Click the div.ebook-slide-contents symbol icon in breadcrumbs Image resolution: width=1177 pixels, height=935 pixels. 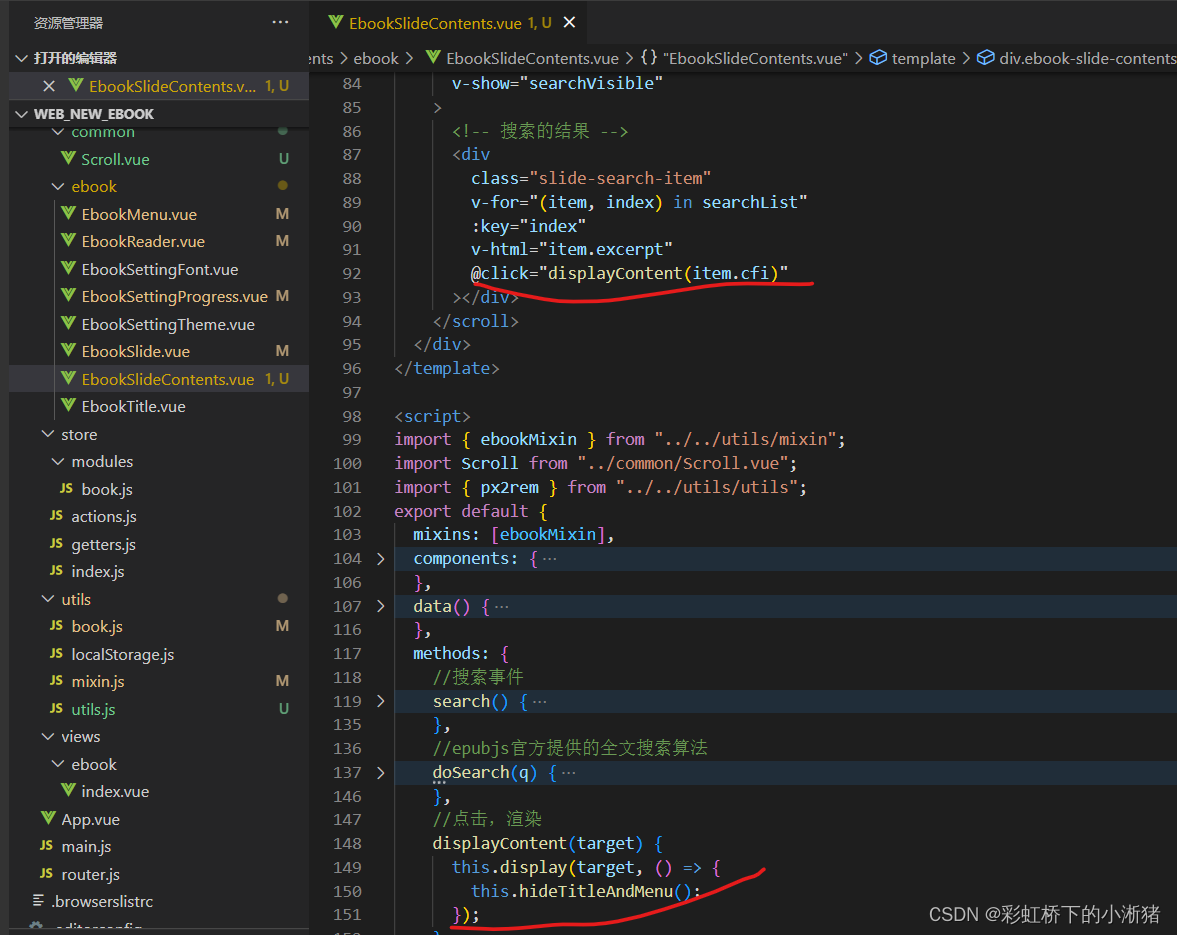point(986,58)
